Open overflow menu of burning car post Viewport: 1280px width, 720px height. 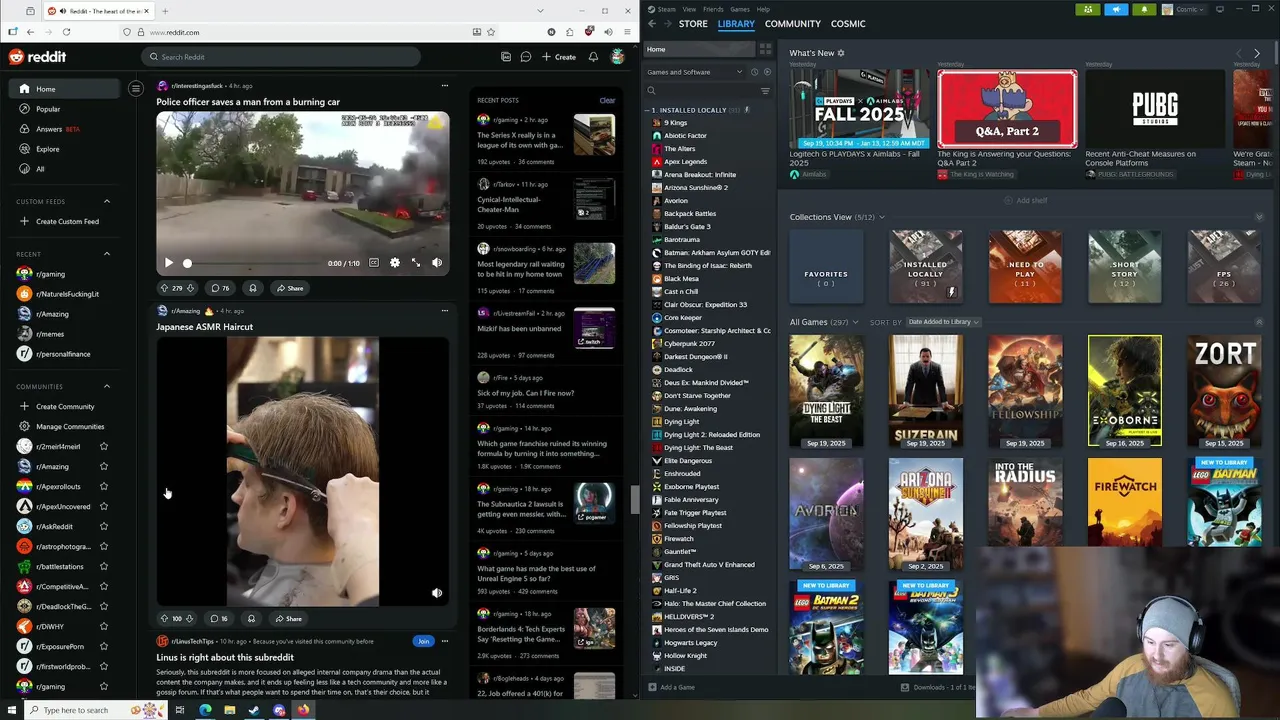click(445, 86)
